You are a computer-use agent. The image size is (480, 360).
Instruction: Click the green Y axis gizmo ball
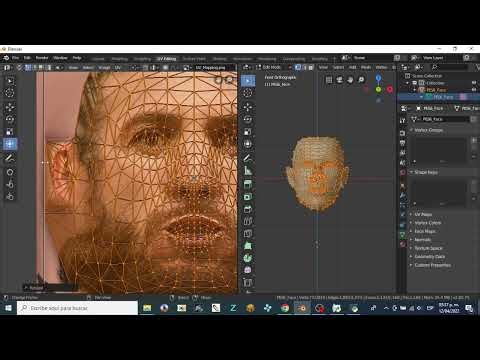(378, 89)
